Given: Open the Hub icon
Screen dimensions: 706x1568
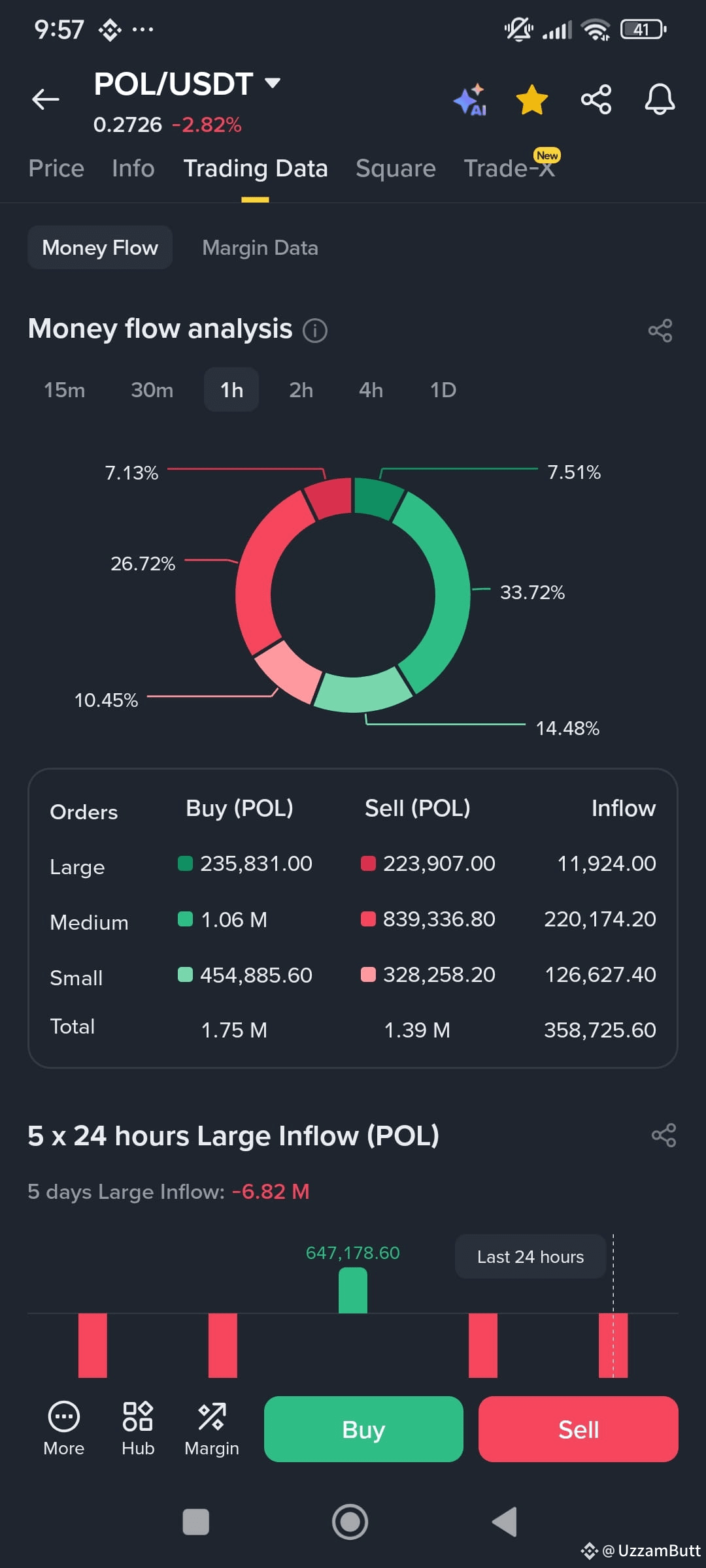Looking at the screenshot, I should tap(138, 1429).
